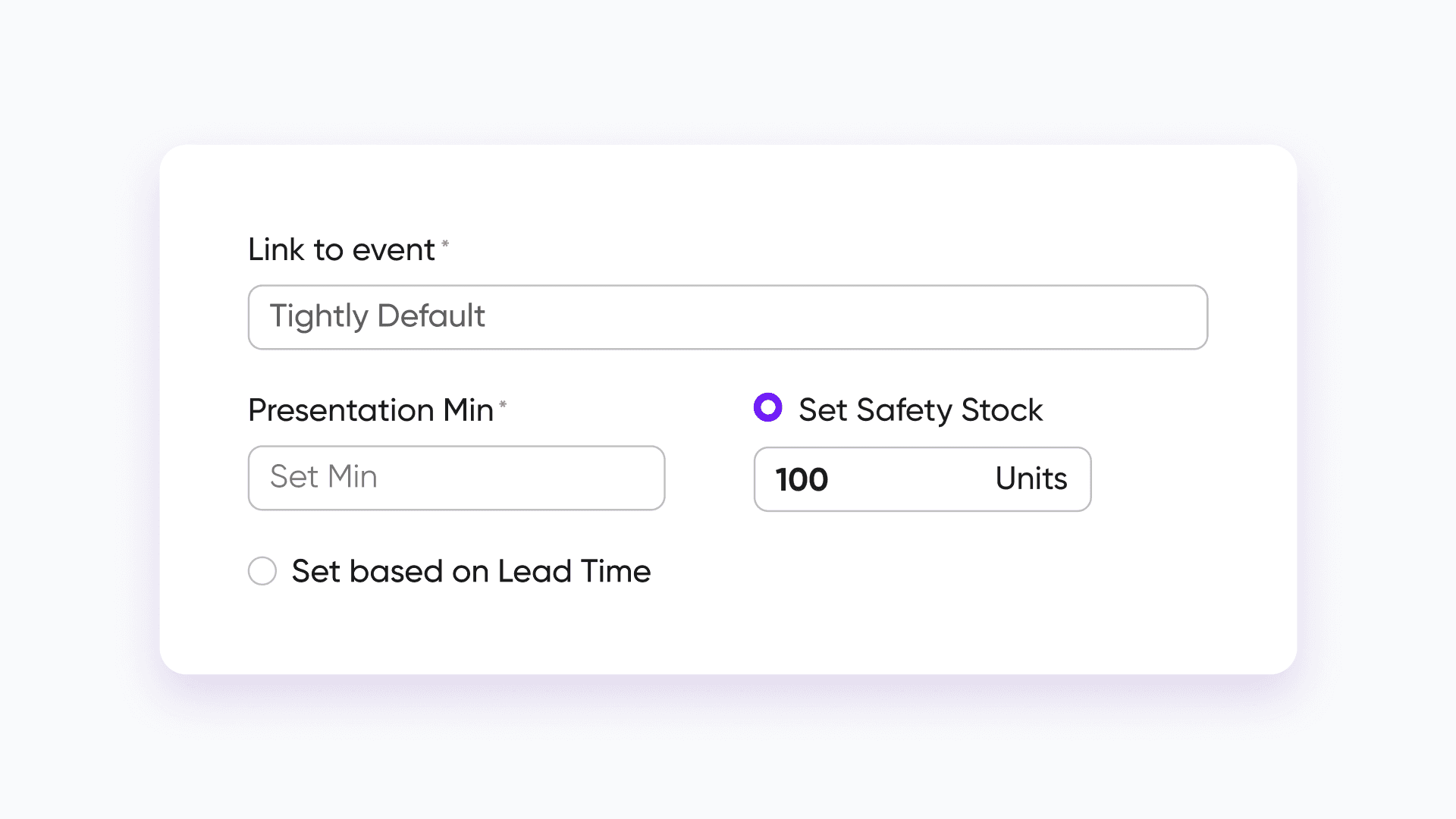
Task: Enable the Set based on Lead Time option
Action: 262,571
